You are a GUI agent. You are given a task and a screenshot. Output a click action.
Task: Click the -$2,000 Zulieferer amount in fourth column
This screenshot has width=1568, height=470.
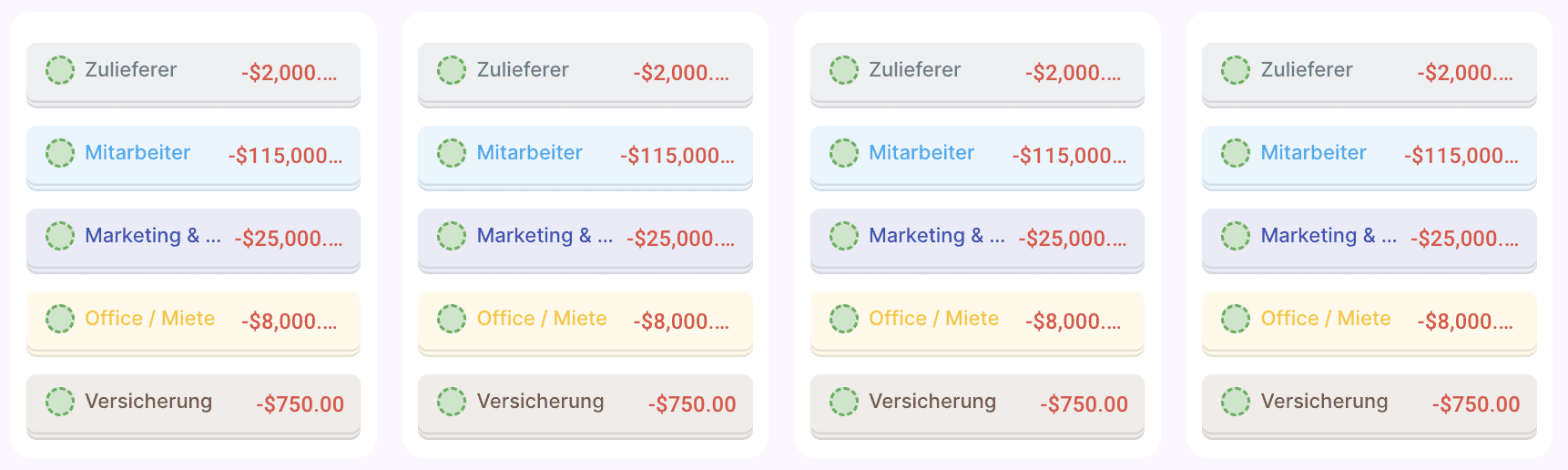1465,73
